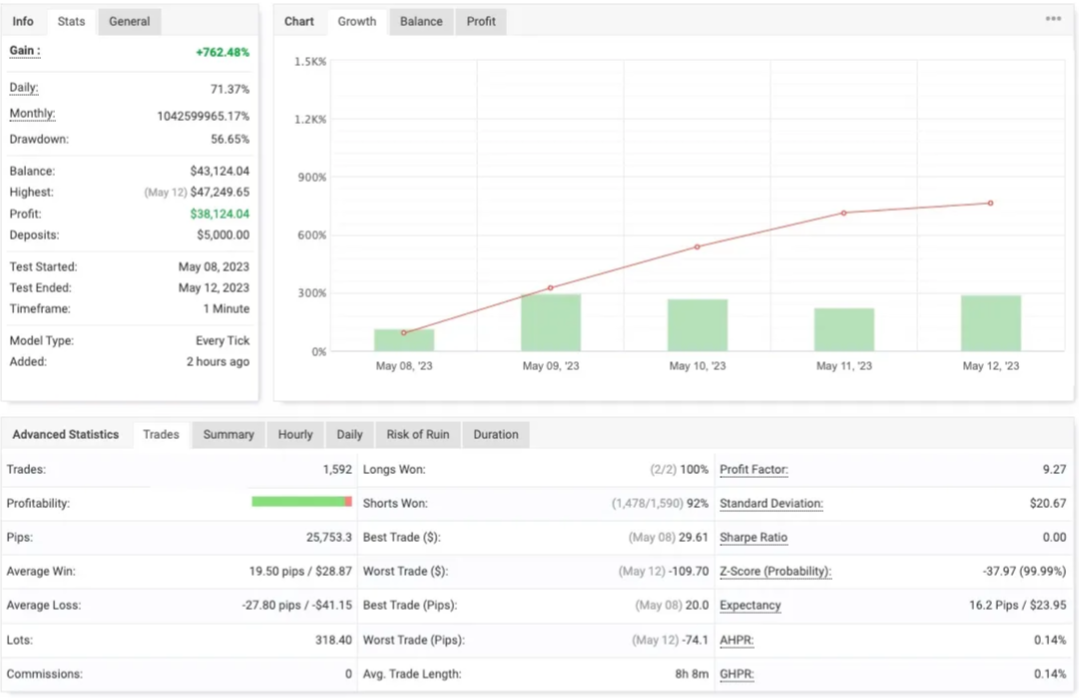The width and height of the screenshot is (1079, 698).
Task: Select the Trades tab
Action: click(160, 434)
